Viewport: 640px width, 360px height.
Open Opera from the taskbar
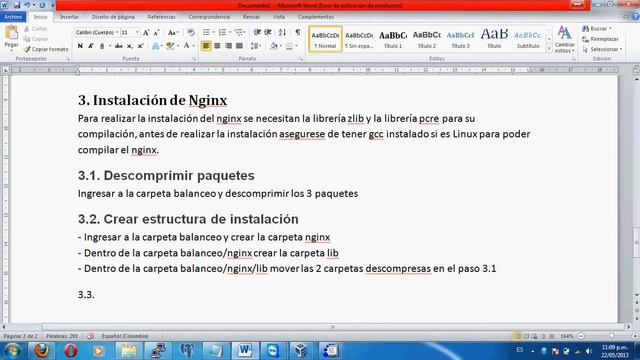pyautogui.click(x=70, y=351)
